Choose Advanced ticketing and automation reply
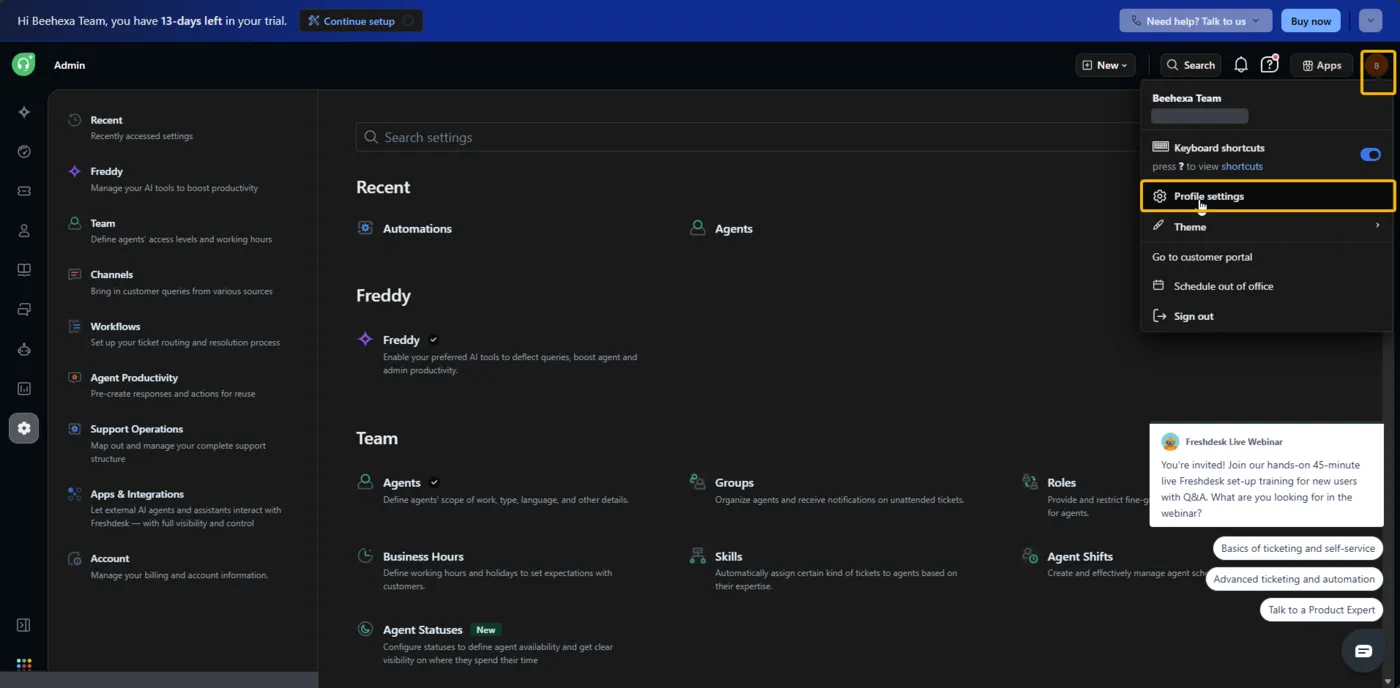Viewport: 1400px width, 688px height. click(1294, 579)
